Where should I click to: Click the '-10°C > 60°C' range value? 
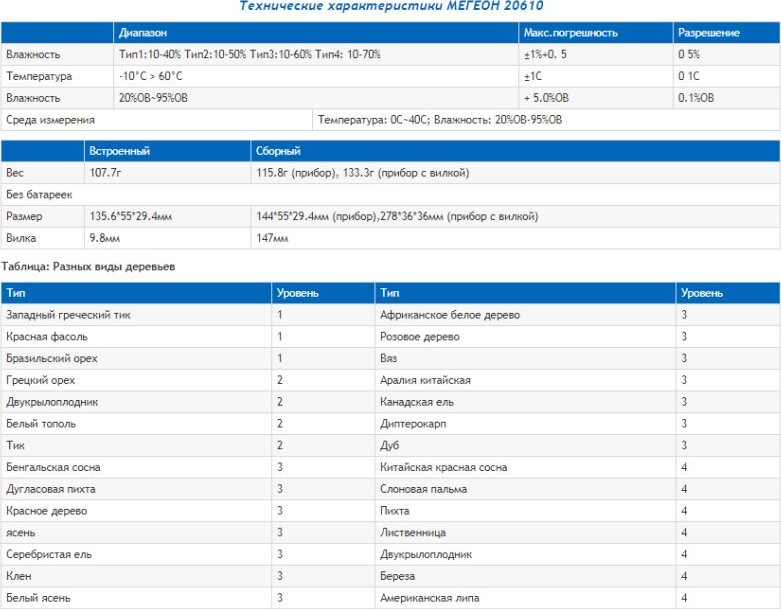[150, 76]
